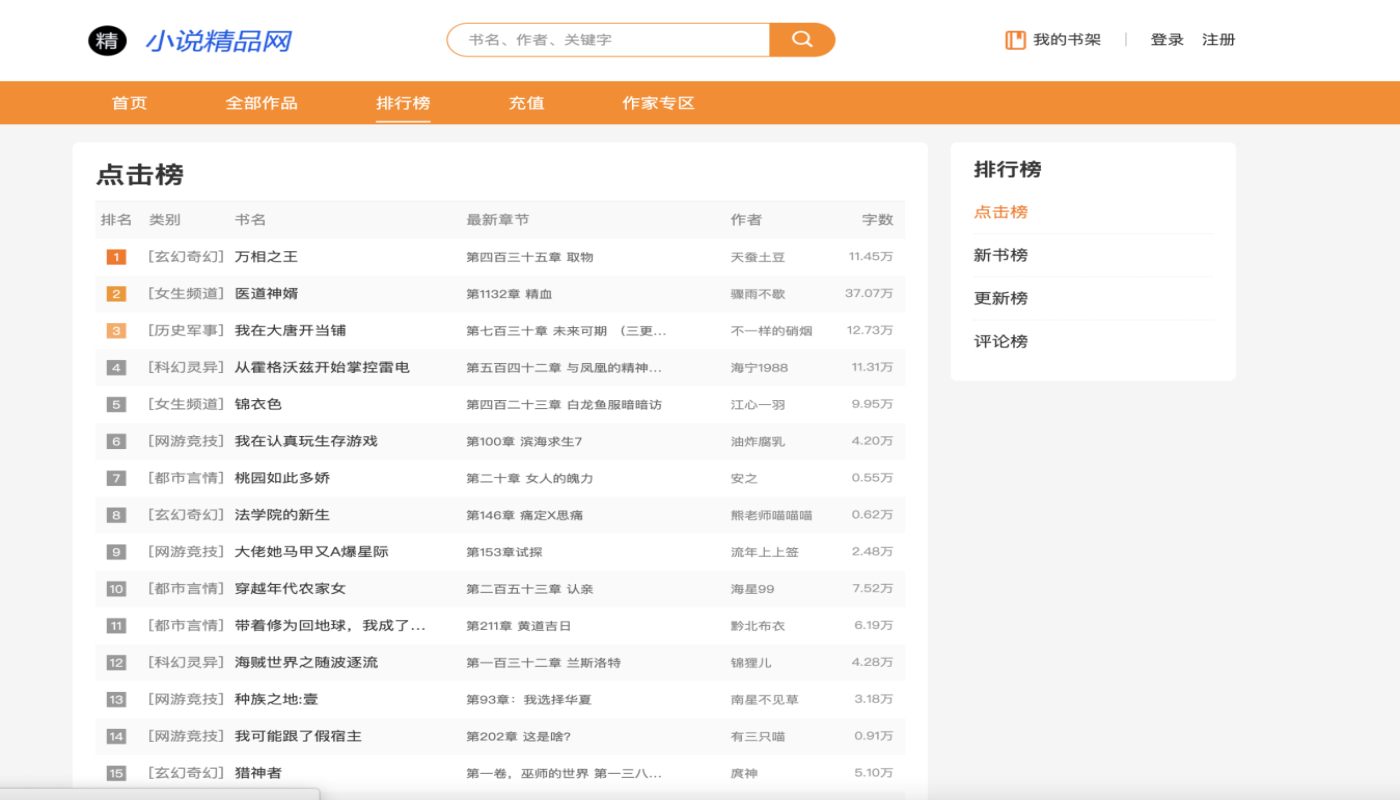
Task: Open the 作家专区 navigation tab
Action: (x=658, y=103)
